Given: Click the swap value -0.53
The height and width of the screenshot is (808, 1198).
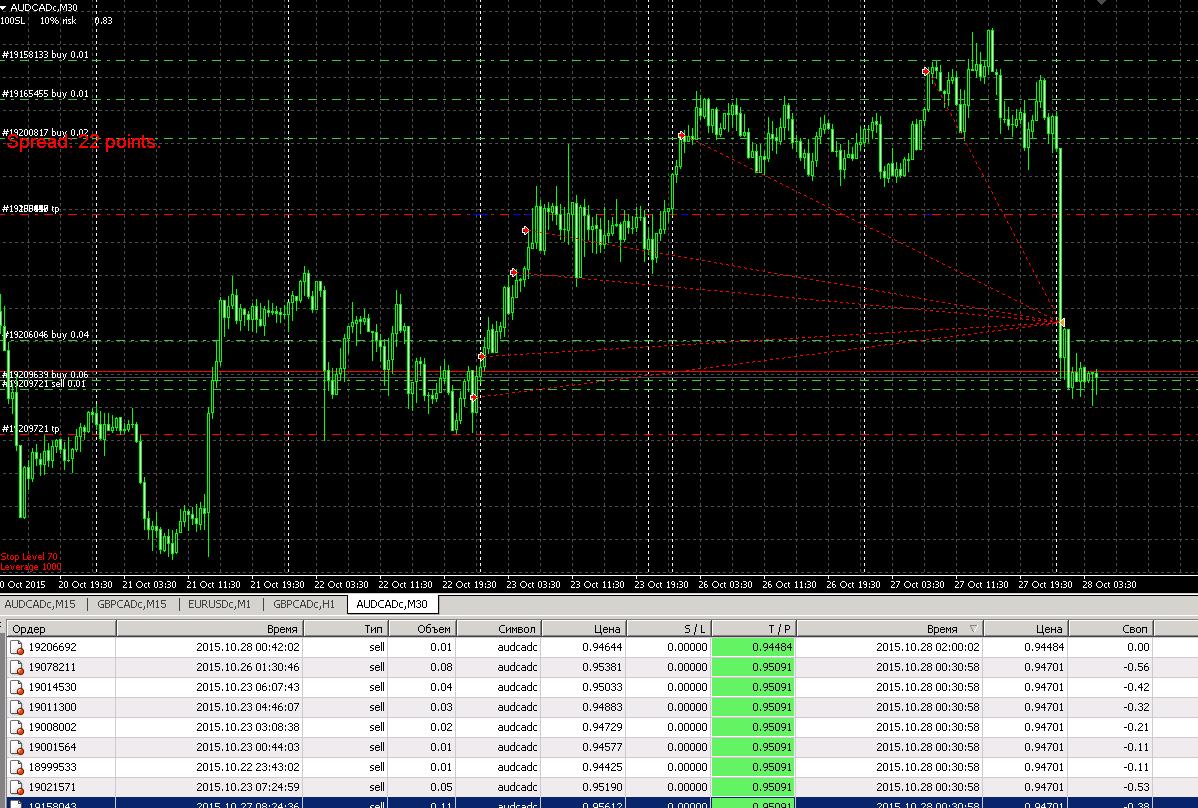Looking at the screenshot, I should (1136, 787).
